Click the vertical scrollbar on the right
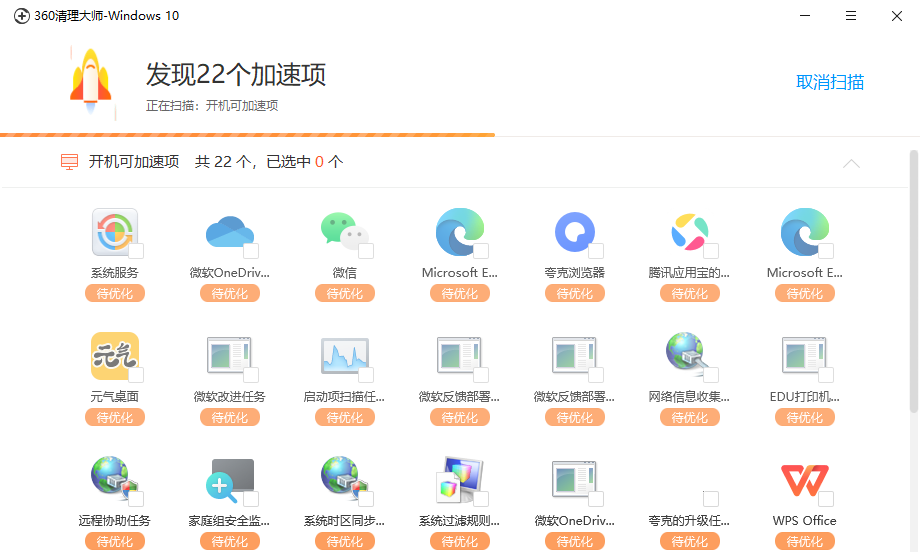Image resolution: width=920 pixels, height=552 pixels. pyautogui.click(x=914, y=282)
